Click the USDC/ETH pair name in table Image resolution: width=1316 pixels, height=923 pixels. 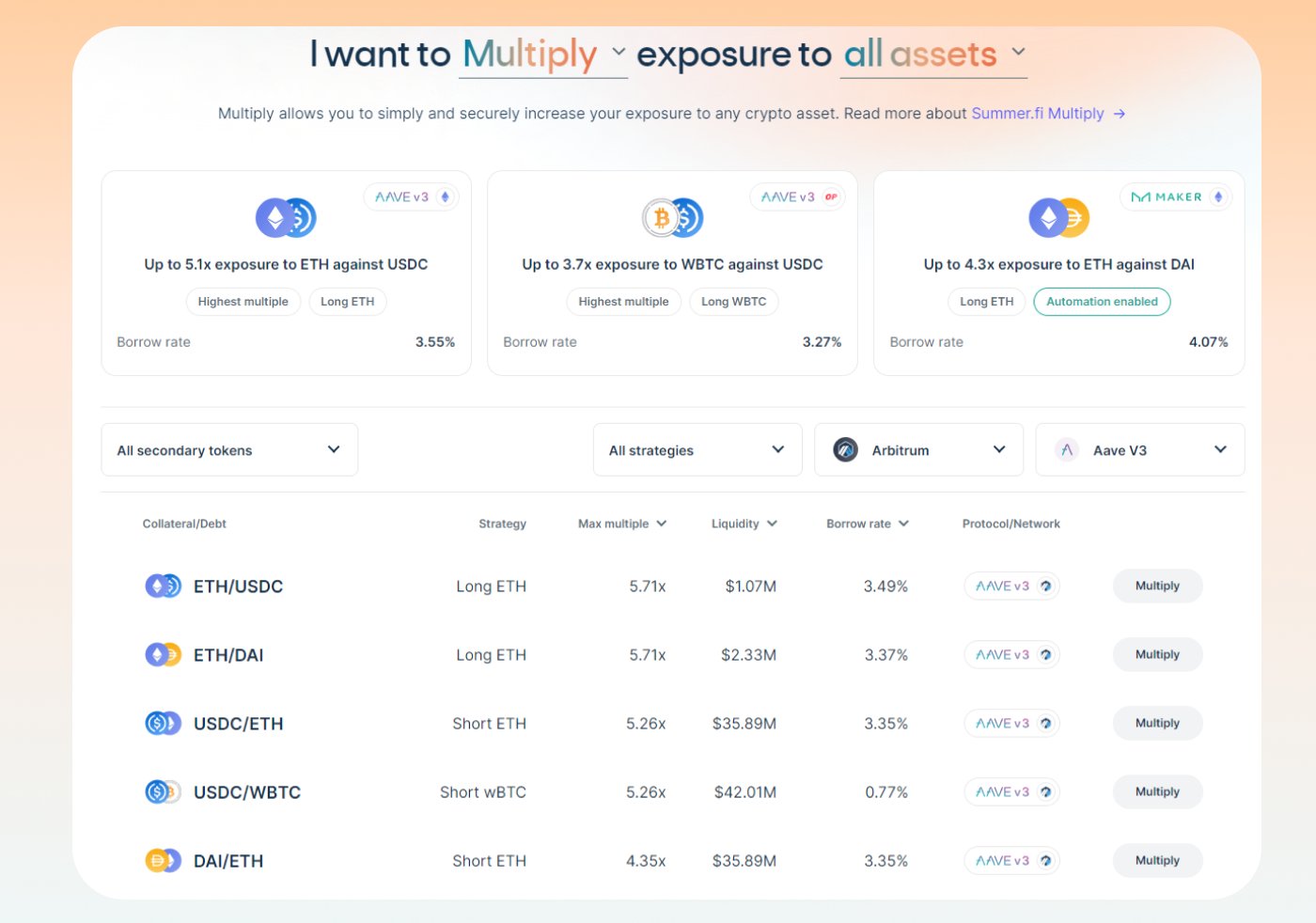point(239,724)
